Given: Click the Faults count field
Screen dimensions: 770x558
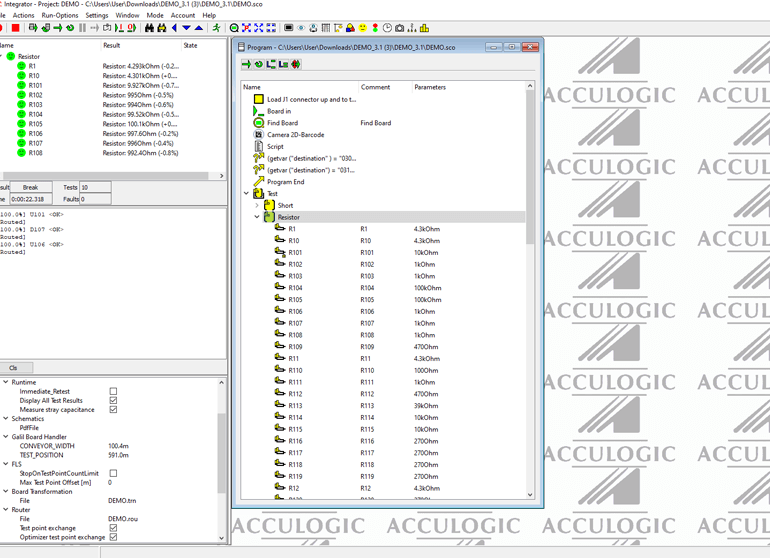Looking at the screenshot, I should tap(95, 199).
